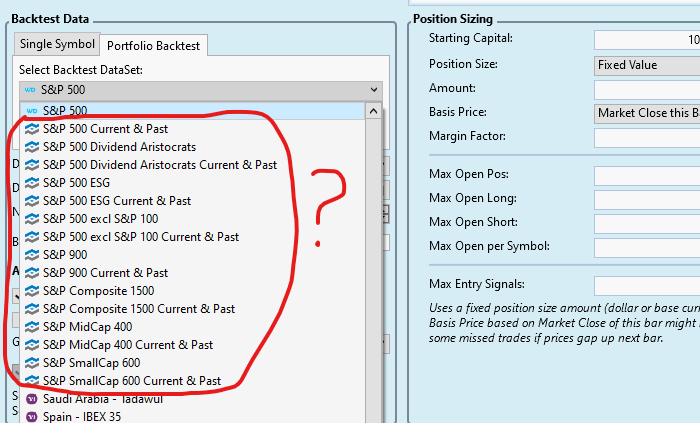The height and width of the screenshot is (423, 700).
Task: Click the Max Entry Signals field
Action: click(x=647, y=286)
